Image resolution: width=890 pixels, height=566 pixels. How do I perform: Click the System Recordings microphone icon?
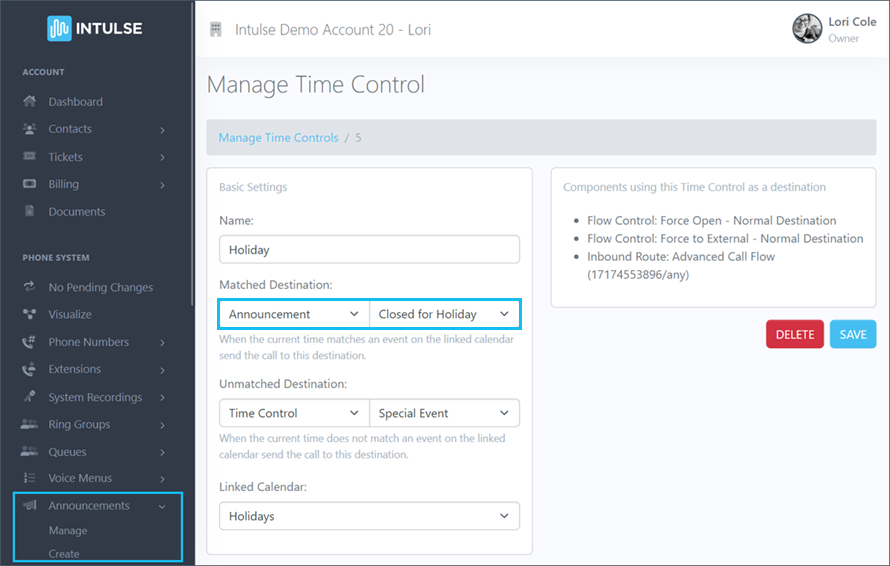coord(30,396)
